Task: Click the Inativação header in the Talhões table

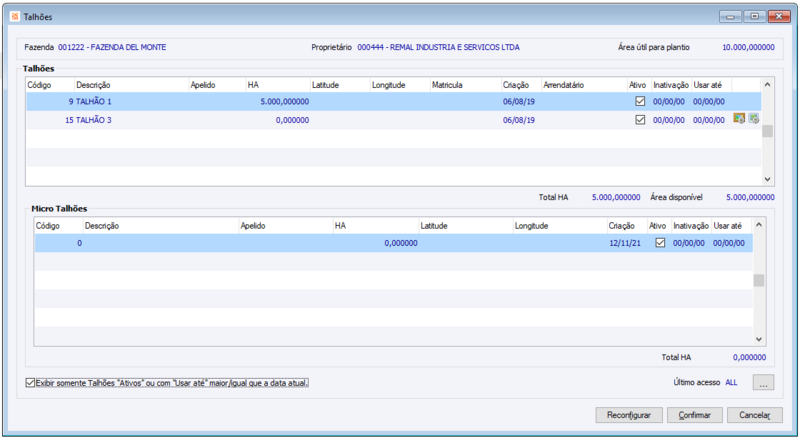Action: tap(671, 85)
